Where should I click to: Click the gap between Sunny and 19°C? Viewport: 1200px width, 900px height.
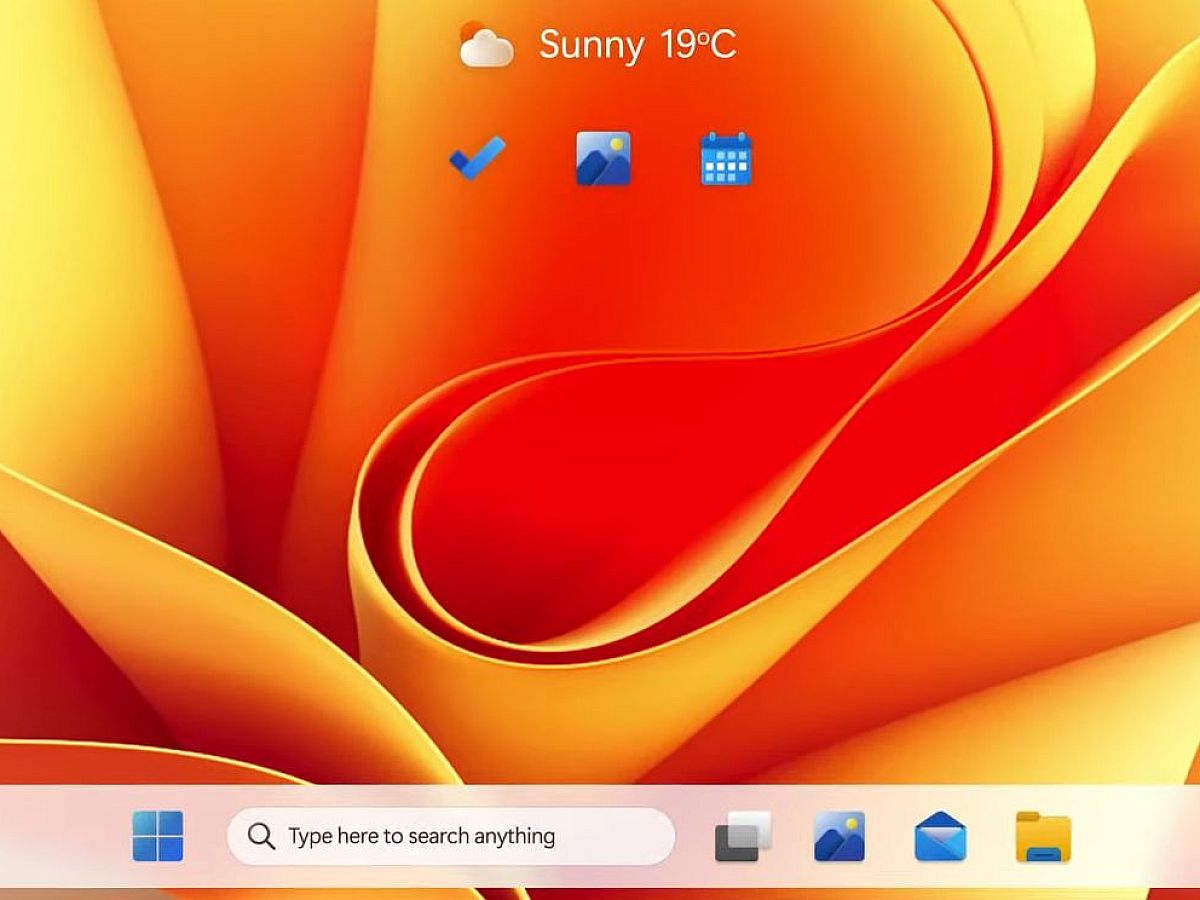click(x=652, y=45)
